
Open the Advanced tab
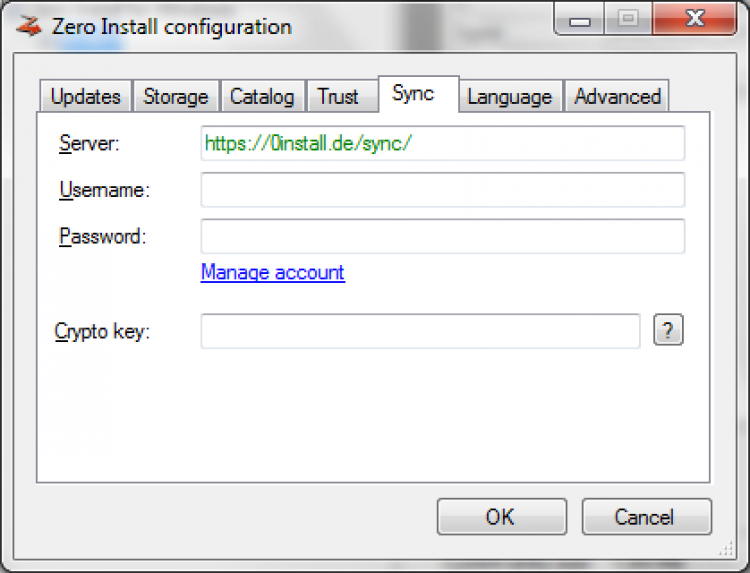pos(617,97)
